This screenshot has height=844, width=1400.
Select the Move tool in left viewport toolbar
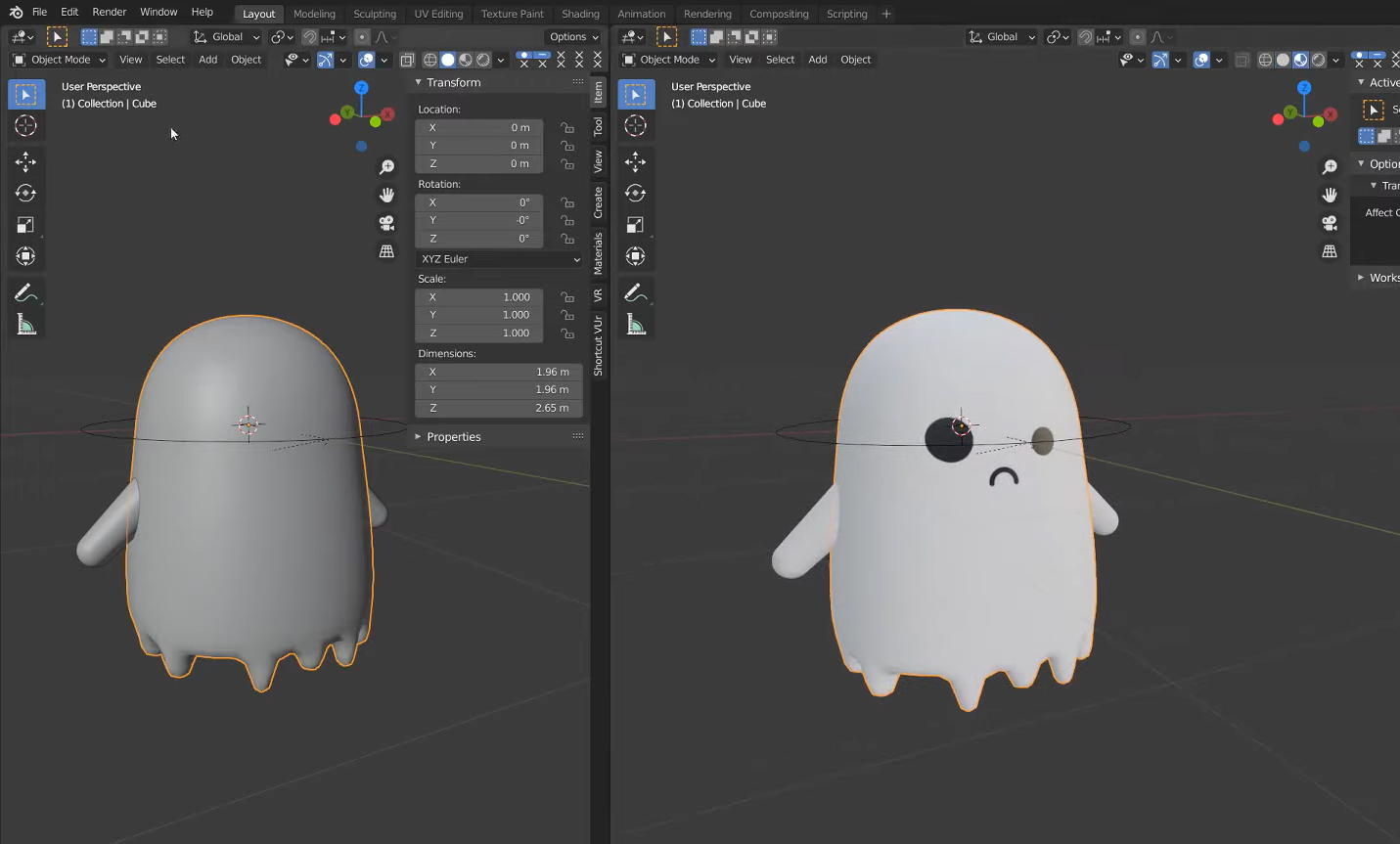coord(26,162)
